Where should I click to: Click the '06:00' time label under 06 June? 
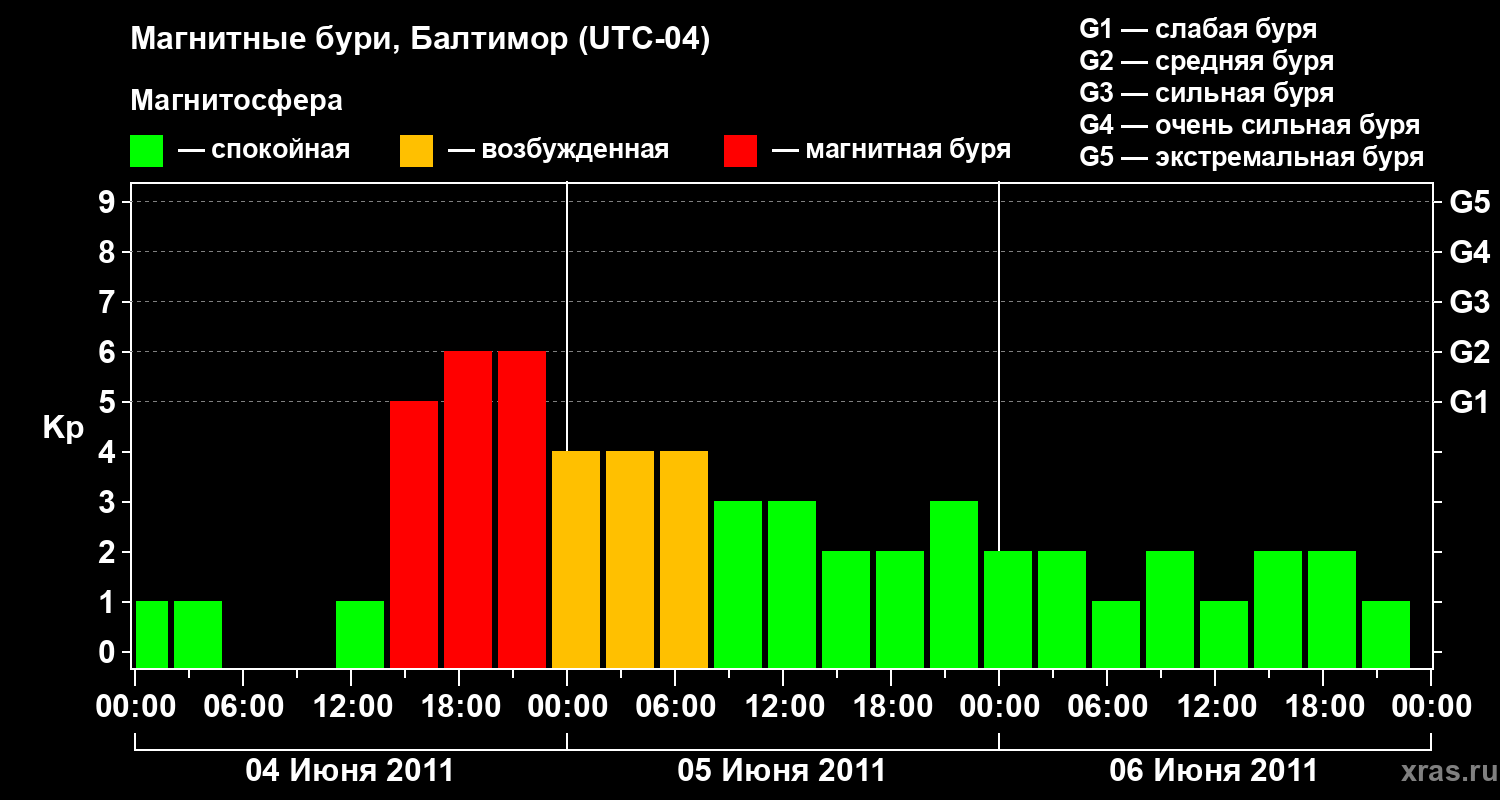tap(1107, 707)
